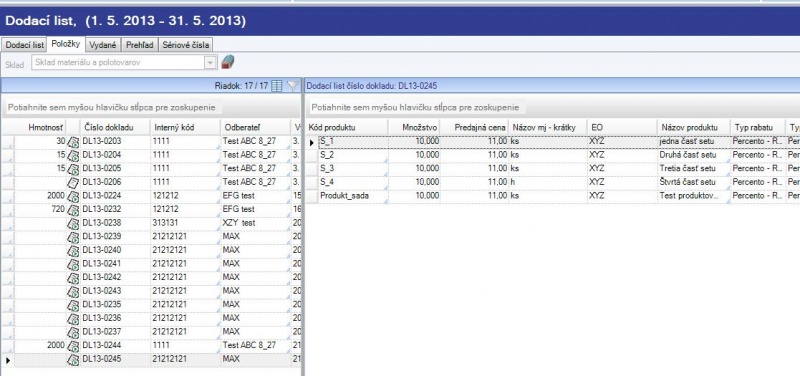The width and height of the screenshot is (800, 376).
Task: Open the Sériové čísla tab
Action: point(186,45)
